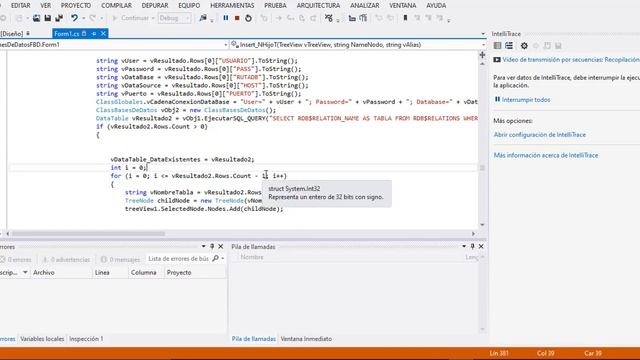Viewport: 640px width, 360px height.
Task: Switch to Ventana Inmediato tab
Action: (x=306, y=339)
